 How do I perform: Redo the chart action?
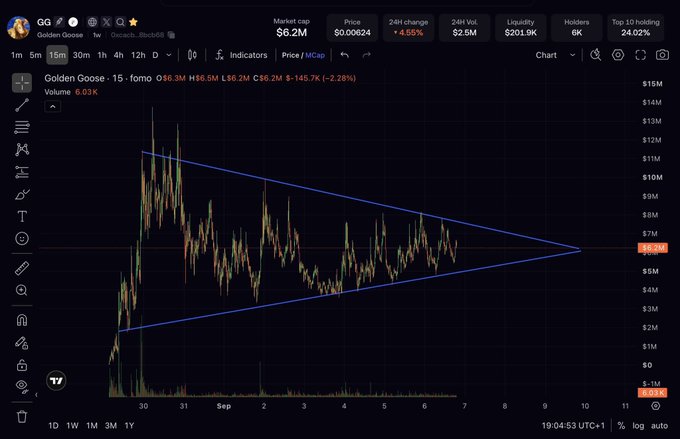pos(366,55)
